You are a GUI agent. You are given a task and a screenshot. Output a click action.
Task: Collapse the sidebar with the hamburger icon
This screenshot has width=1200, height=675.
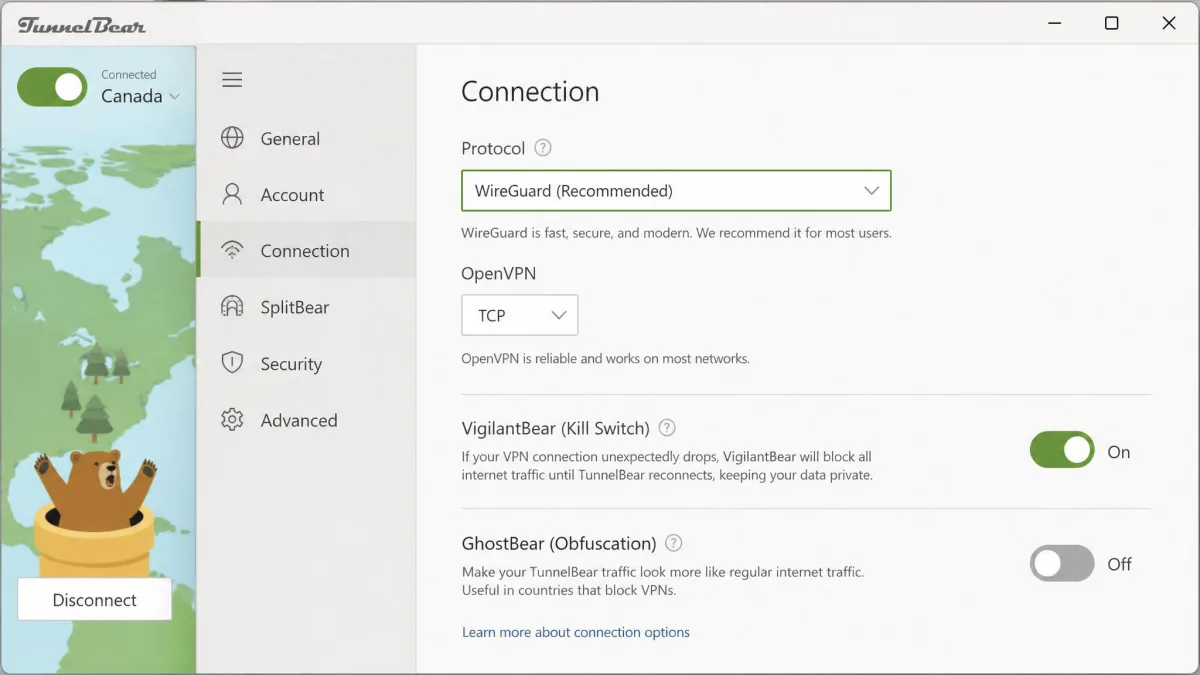pyautogui.click(x=232, y=80)
